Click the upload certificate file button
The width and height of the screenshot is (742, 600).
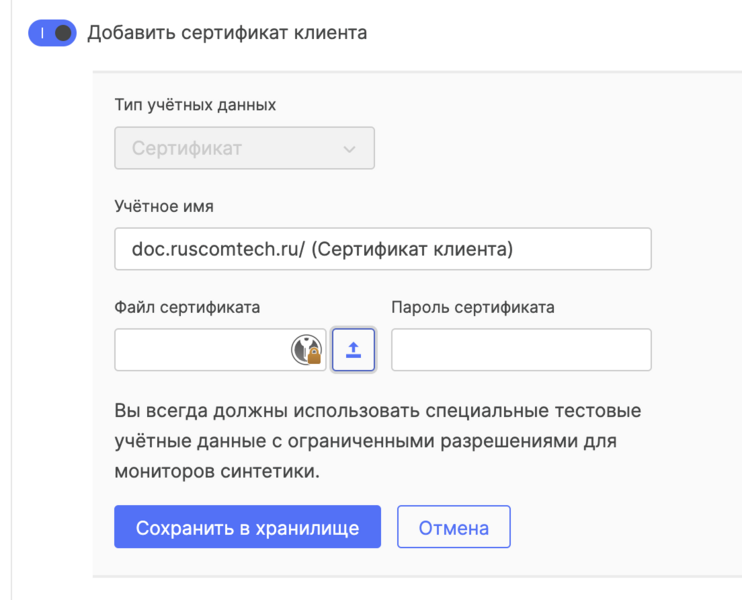[353, 350]
